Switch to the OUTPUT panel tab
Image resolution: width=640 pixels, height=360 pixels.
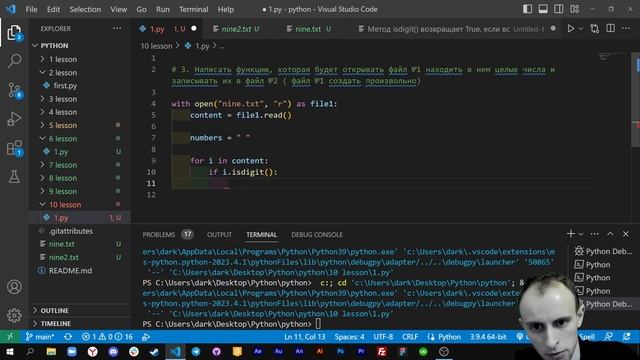point(219,235)
